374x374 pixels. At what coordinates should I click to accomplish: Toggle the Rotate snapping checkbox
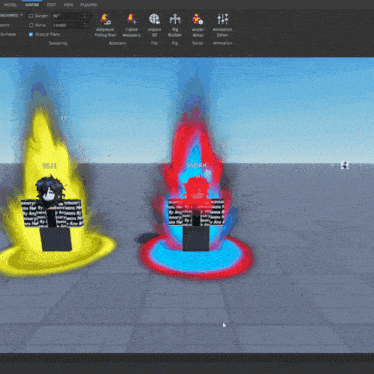coord(31,16)
